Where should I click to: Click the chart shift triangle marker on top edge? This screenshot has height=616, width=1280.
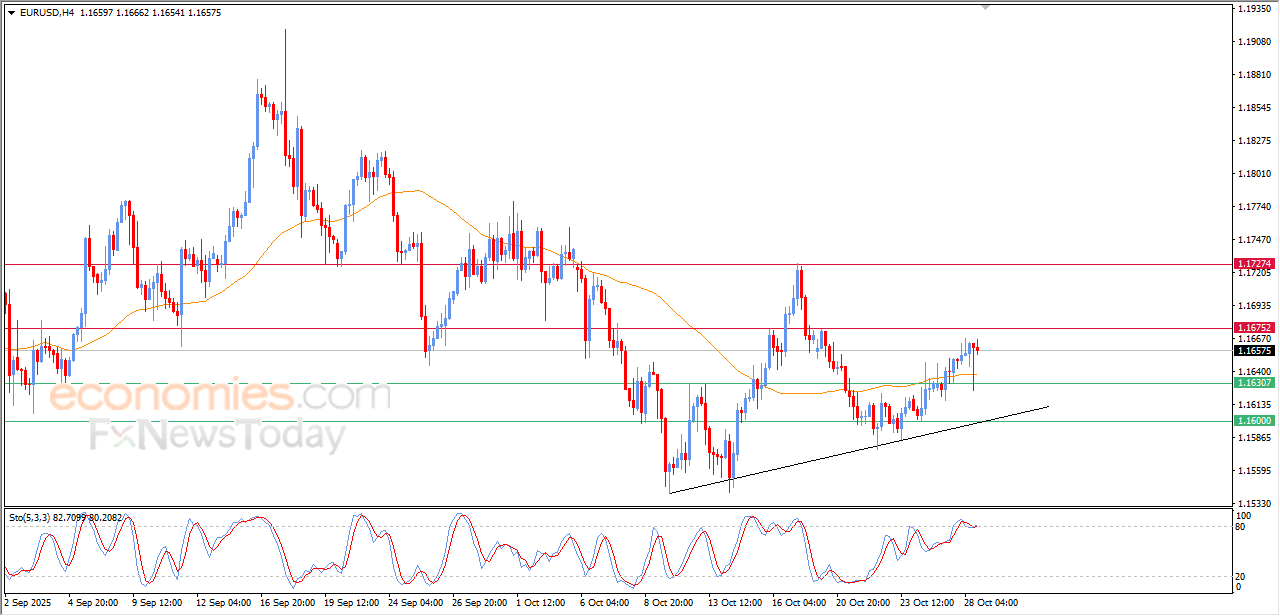[986, 7]
